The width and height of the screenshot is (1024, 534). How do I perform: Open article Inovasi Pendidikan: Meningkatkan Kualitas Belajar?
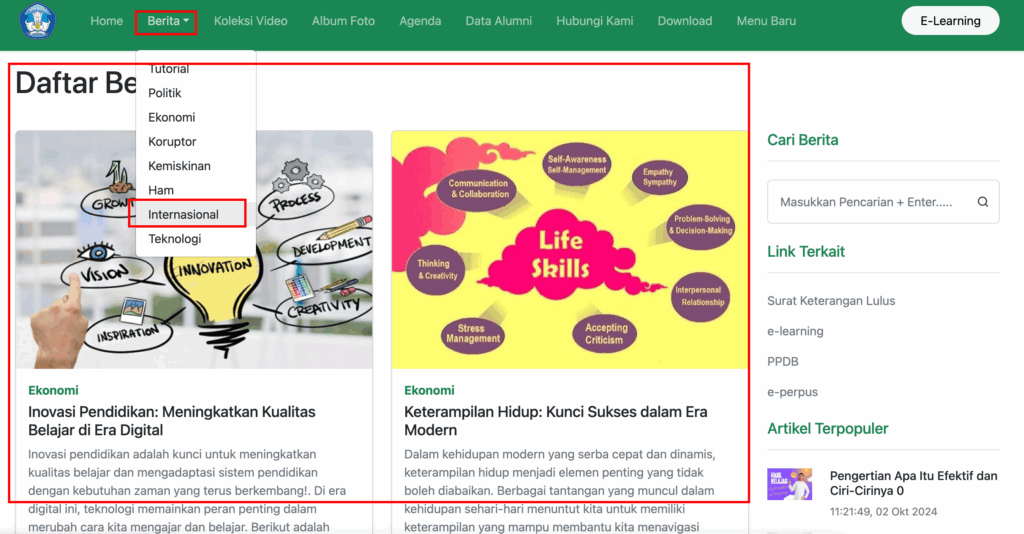171,421
